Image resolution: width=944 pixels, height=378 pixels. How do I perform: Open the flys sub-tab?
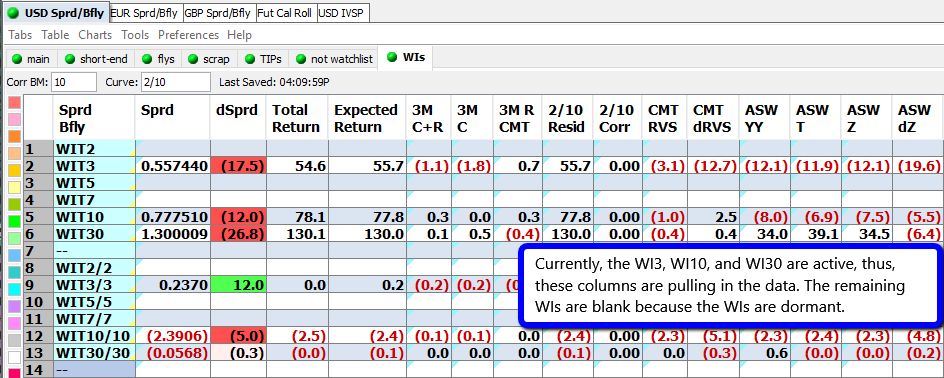tap(158, 59)
